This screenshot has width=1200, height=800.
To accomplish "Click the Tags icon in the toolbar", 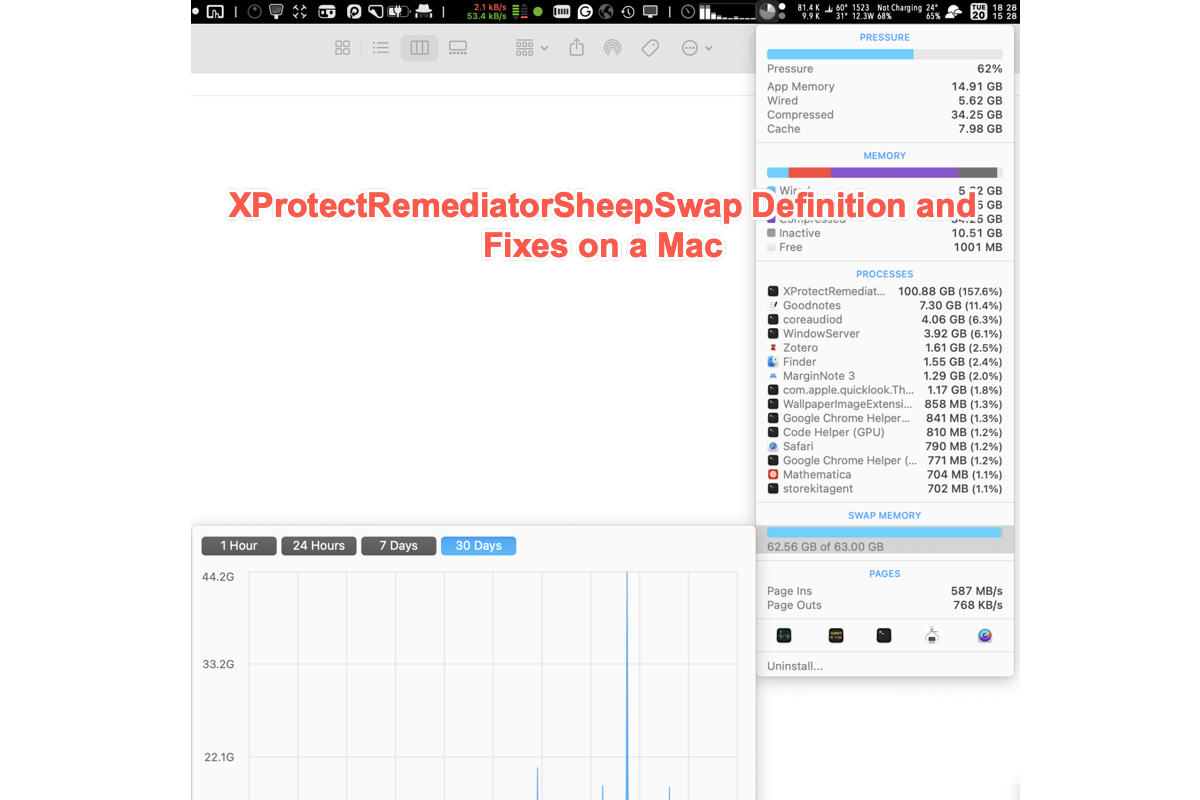I will (650, 47).
